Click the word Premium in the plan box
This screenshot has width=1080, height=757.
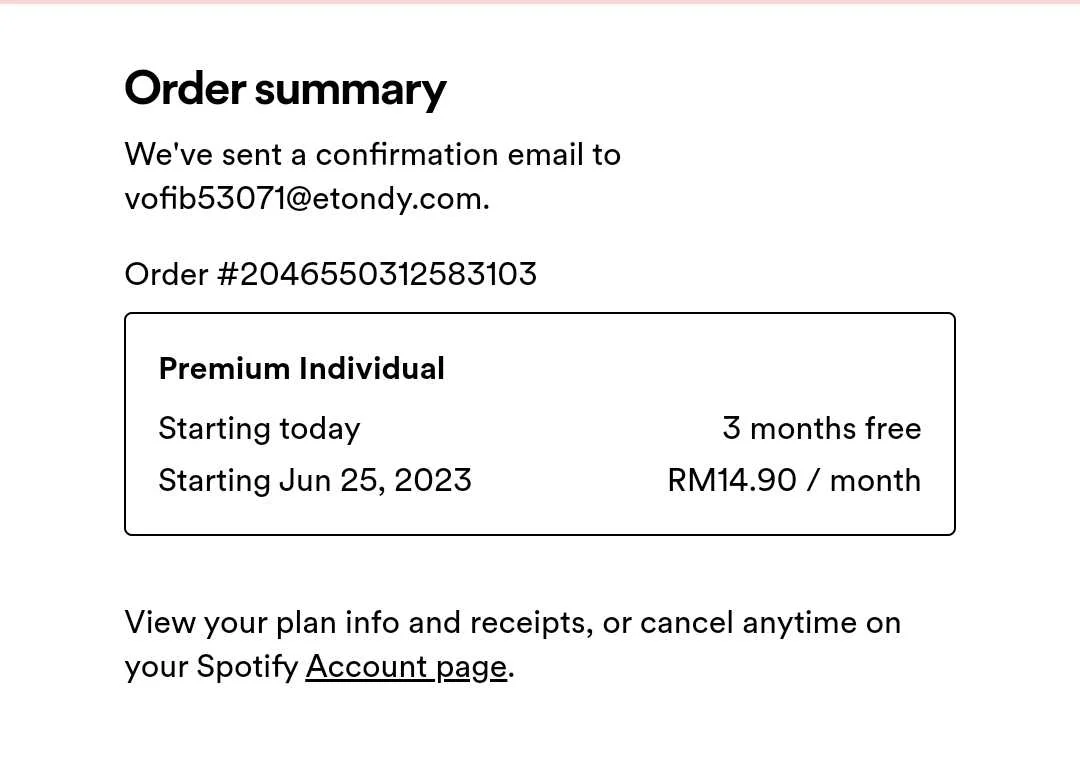[x=225, y=369]
